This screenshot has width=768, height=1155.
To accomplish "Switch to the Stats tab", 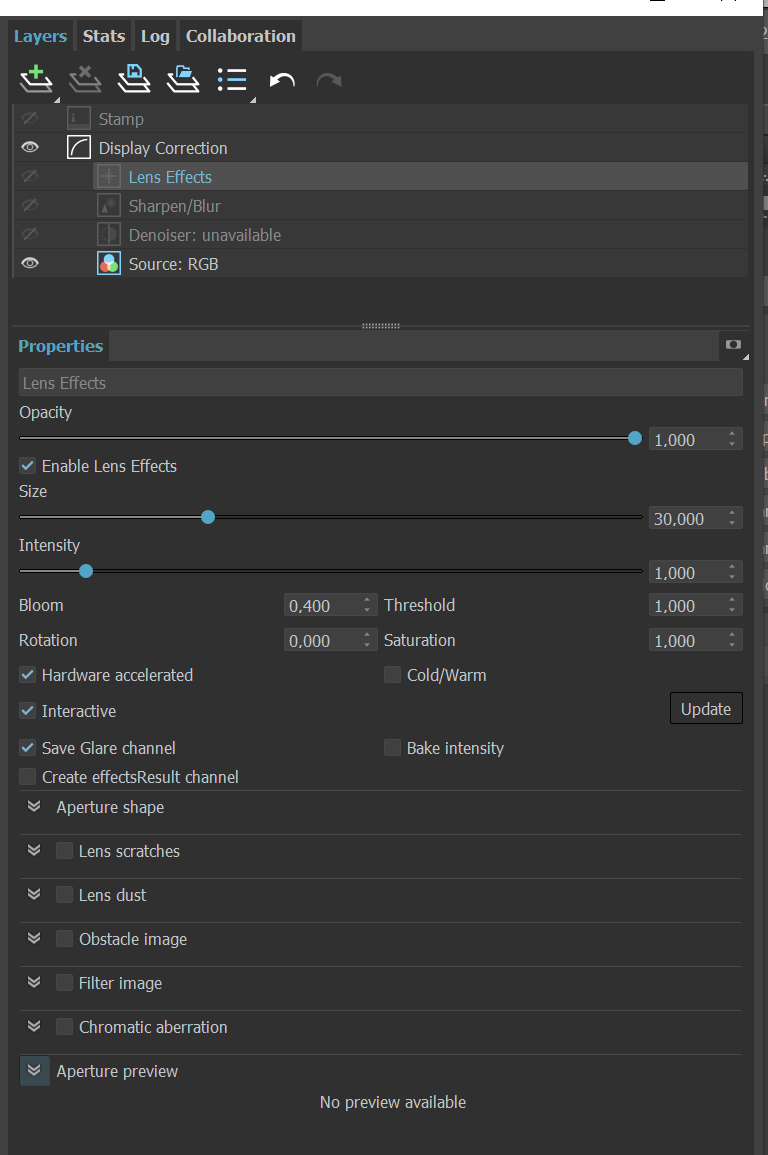I will [x=104, y=36].
